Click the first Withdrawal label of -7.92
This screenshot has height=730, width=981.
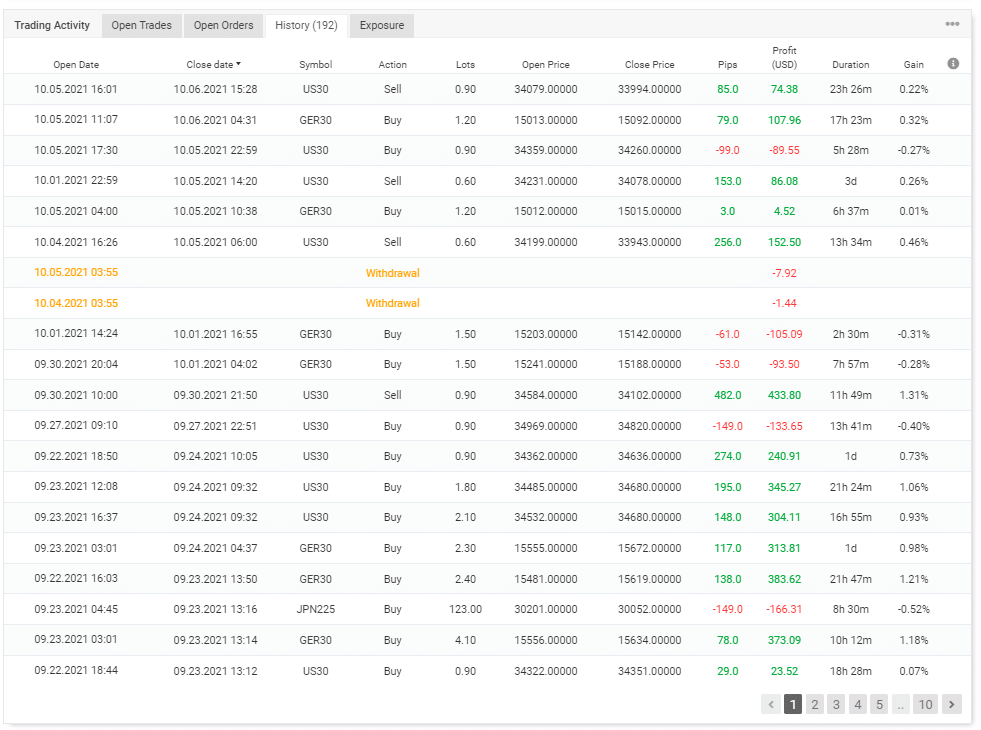(x=392, y=273)
